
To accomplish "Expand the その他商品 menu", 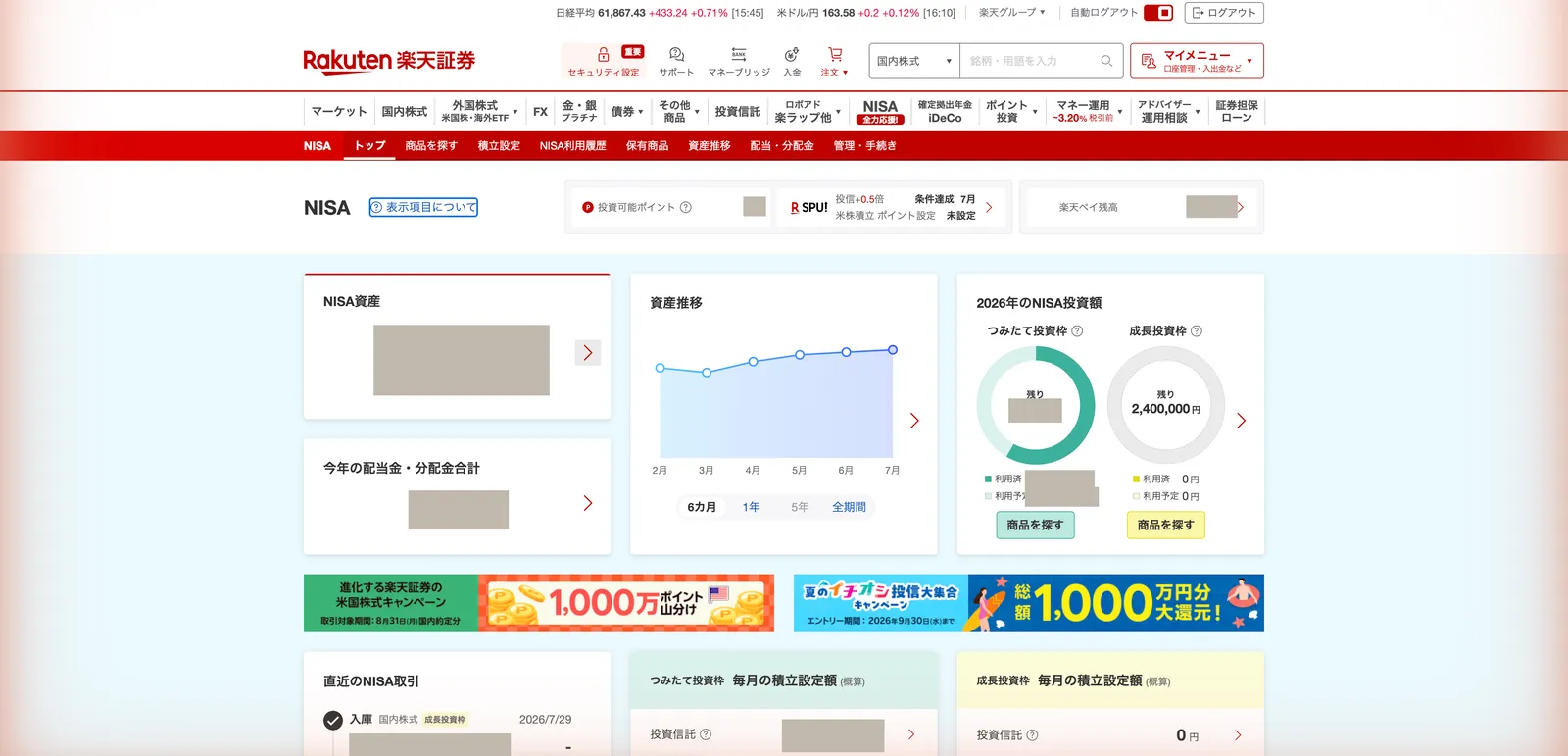I will click(x=679, y=111).
